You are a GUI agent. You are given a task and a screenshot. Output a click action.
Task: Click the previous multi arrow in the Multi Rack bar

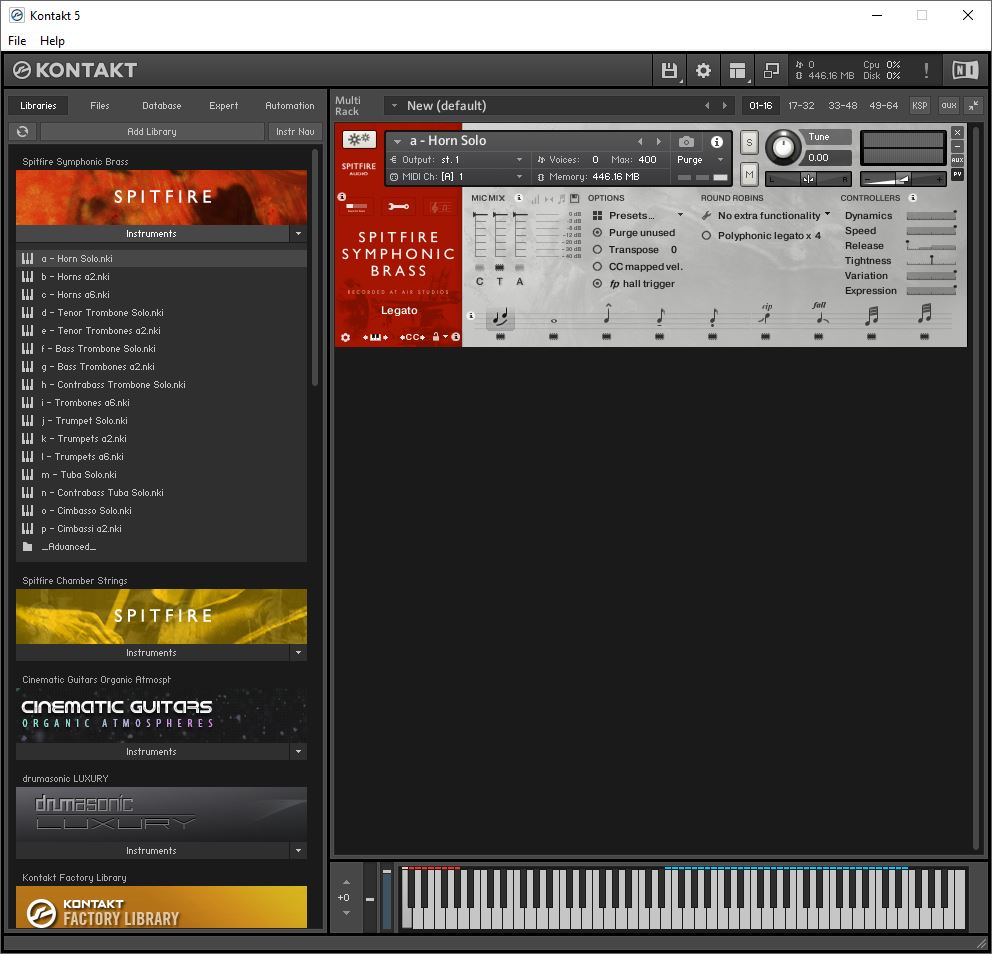coord(707,106)
